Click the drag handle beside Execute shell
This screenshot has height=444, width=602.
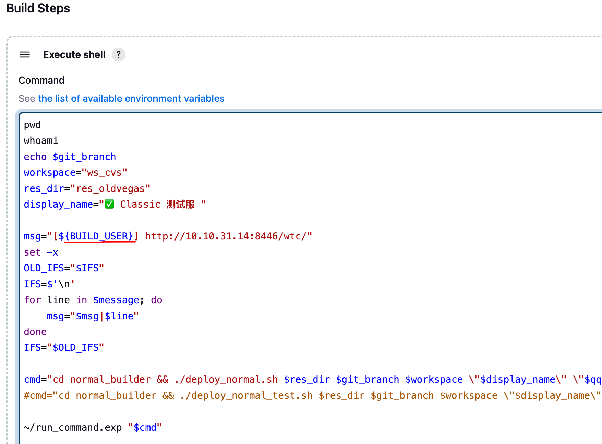click(x=25, y=55)
